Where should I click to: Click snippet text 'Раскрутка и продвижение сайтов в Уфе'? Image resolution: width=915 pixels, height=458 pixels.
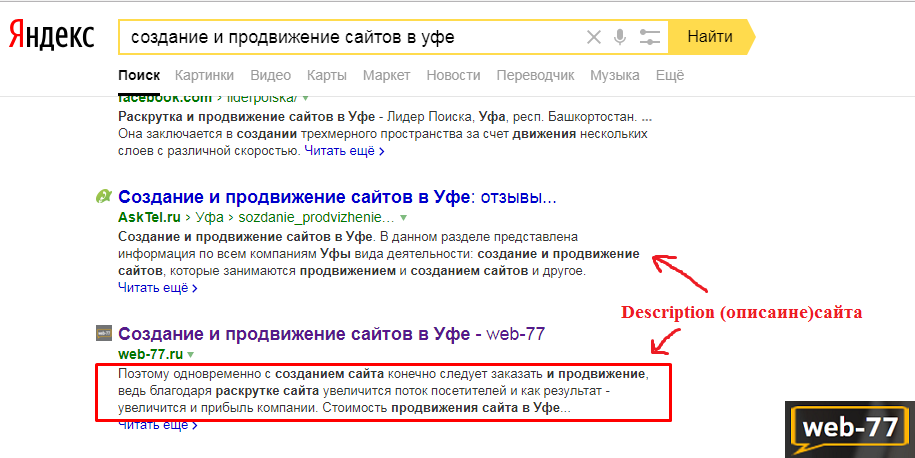pyautogui.click(x=247, y=117)
